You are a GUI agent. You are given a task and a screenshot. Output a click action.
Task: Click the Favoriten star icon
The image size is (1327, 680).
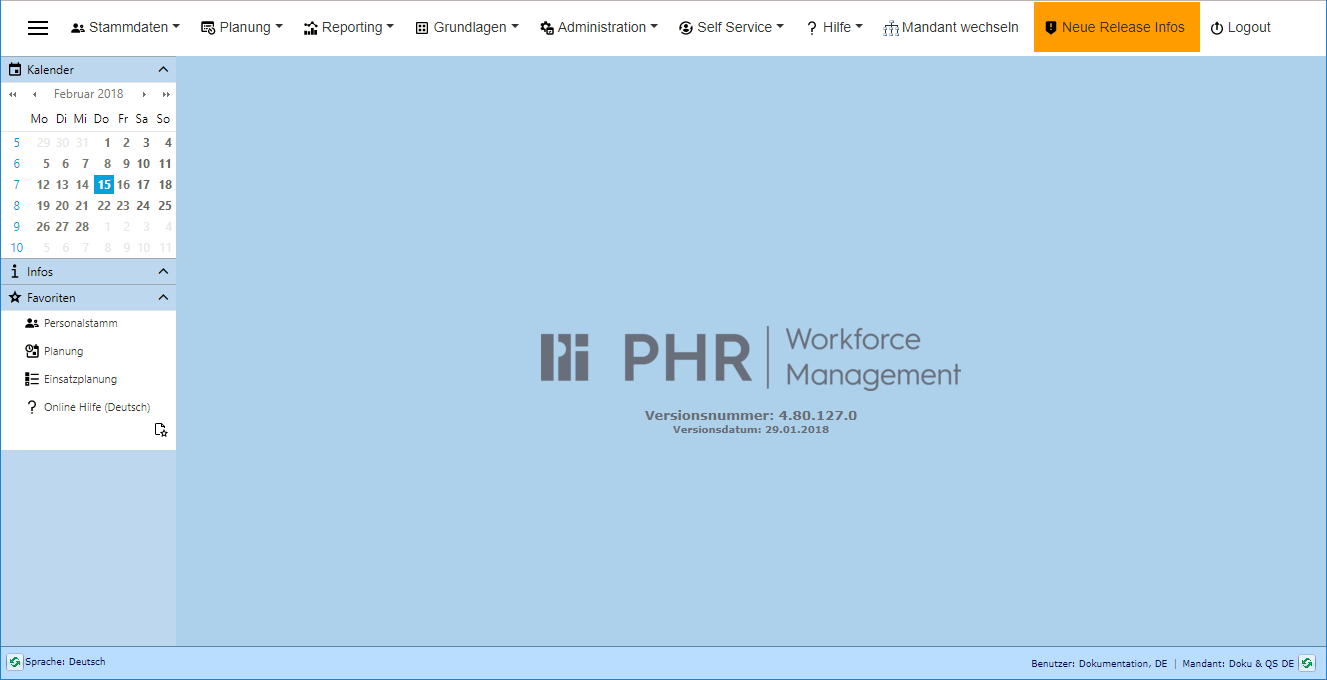(x=15, y=298)
